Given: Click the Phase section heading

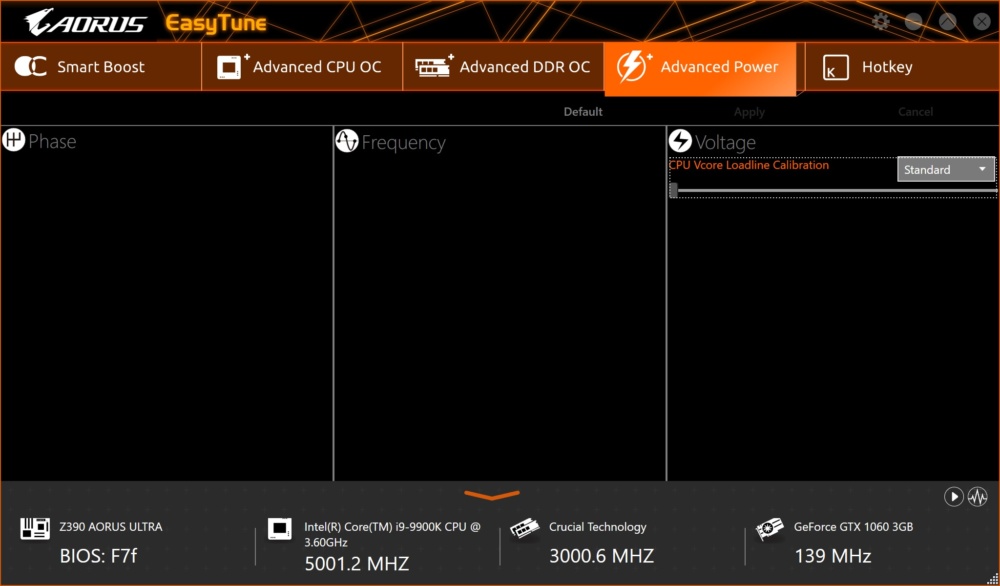Looking at the screenshot, I should point(52,141).
